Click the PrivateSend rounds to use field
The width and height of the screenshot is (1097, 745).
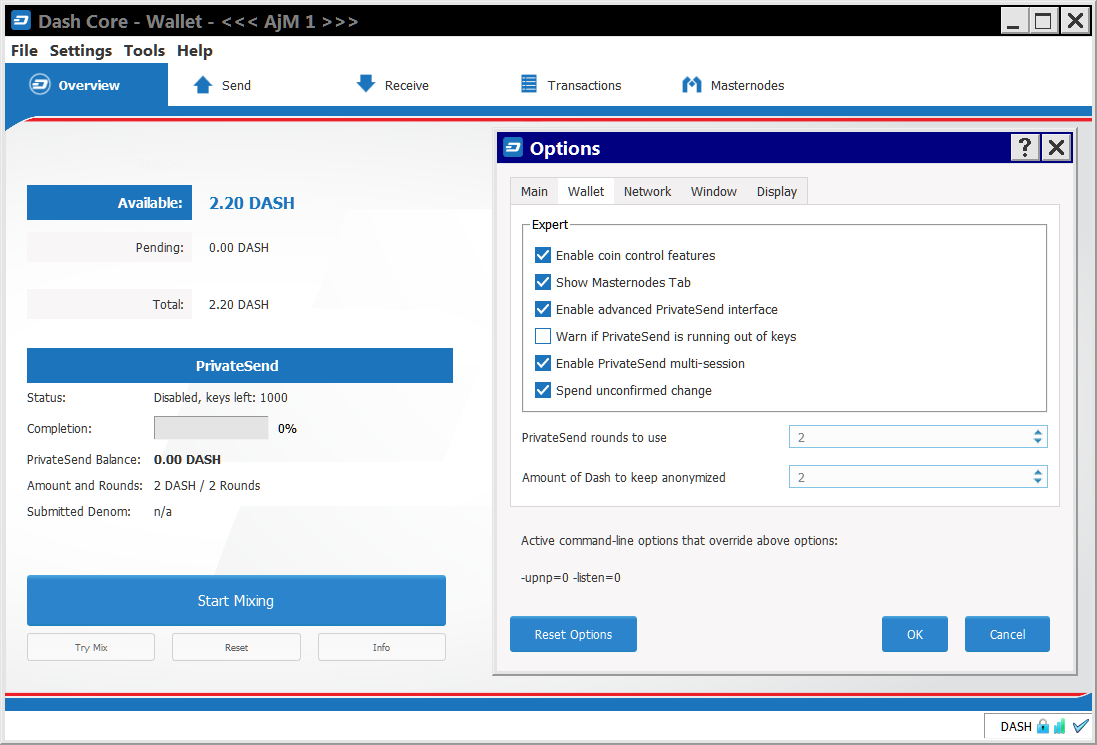(x=918, y=437)
